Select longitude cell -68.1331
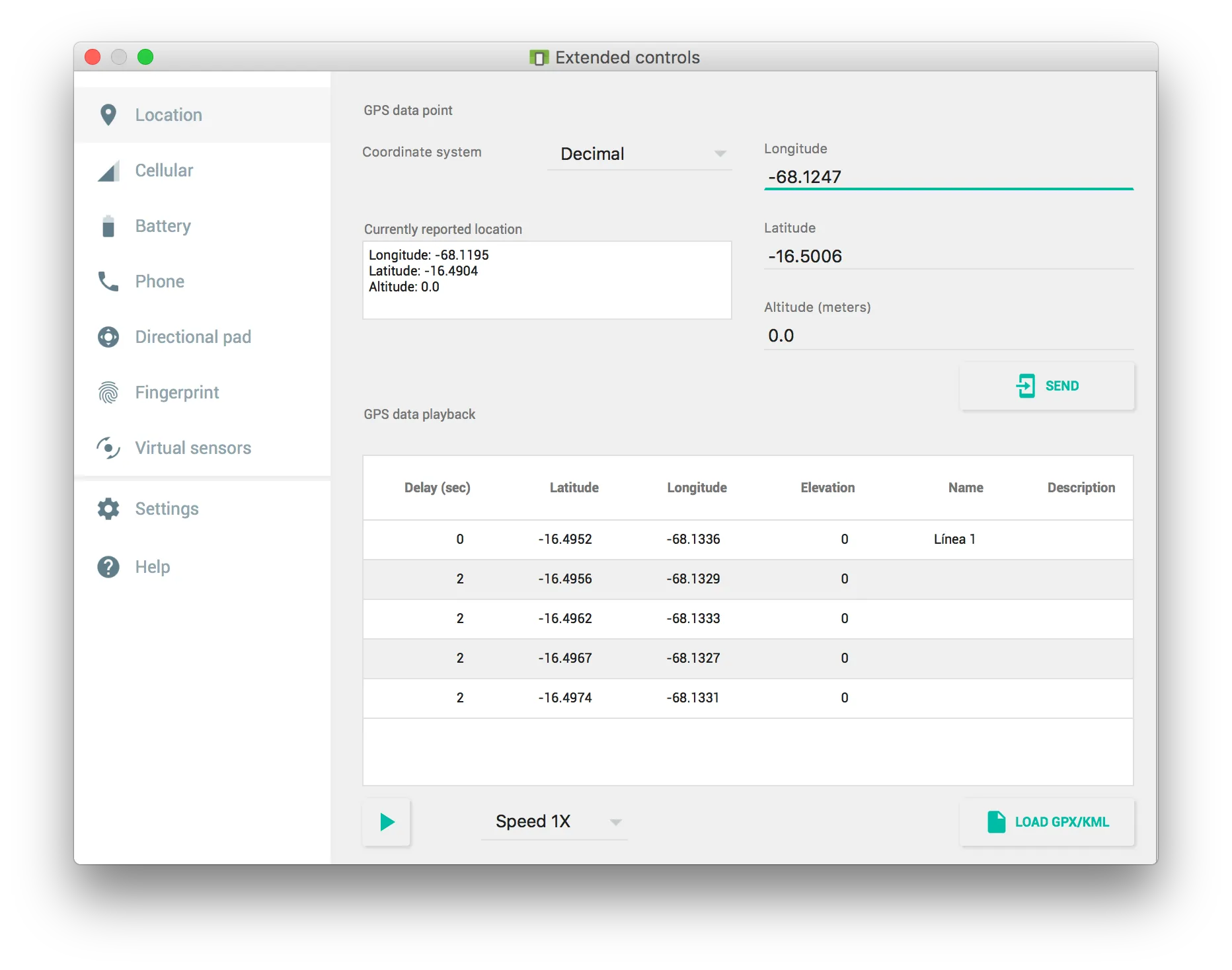Viewport: 1232px width, 970px height. (x=693, y=698)
